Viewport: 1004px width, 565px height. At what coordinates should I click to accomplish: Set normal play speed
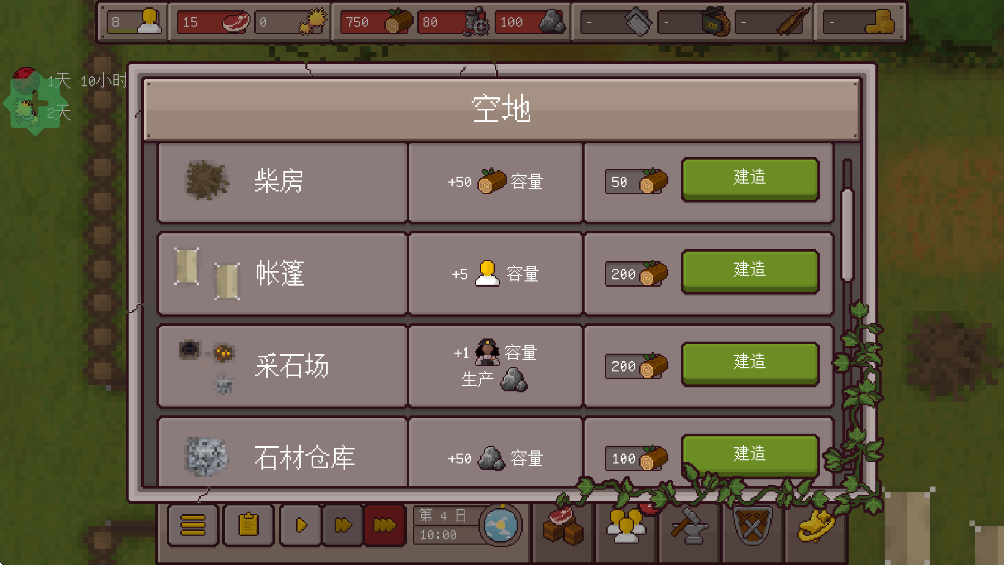[x=300, y=525]
